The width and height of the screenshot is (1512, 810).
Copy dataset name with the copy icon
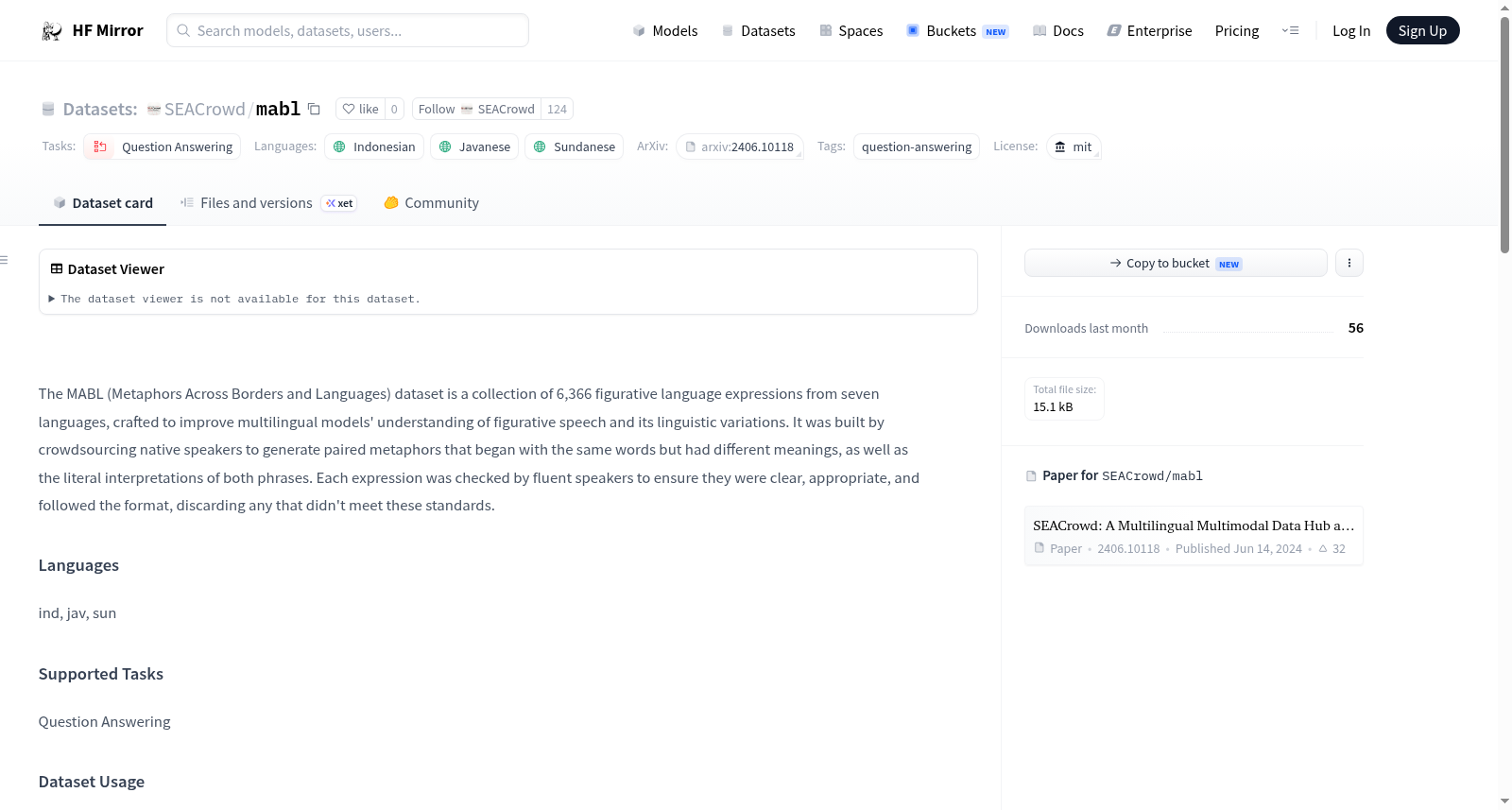coord(315,110)
